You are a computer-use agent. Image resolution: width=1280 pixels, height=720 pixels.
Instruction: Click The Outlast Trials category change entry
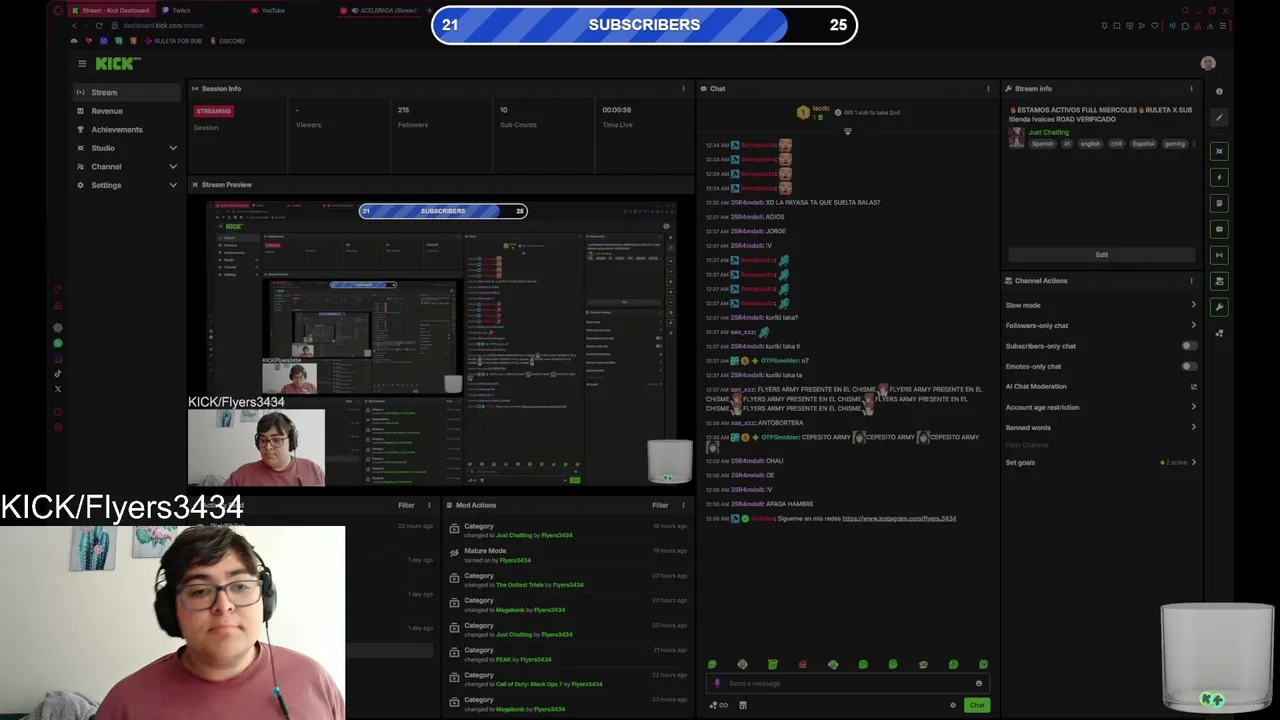(x=568, y=580)
